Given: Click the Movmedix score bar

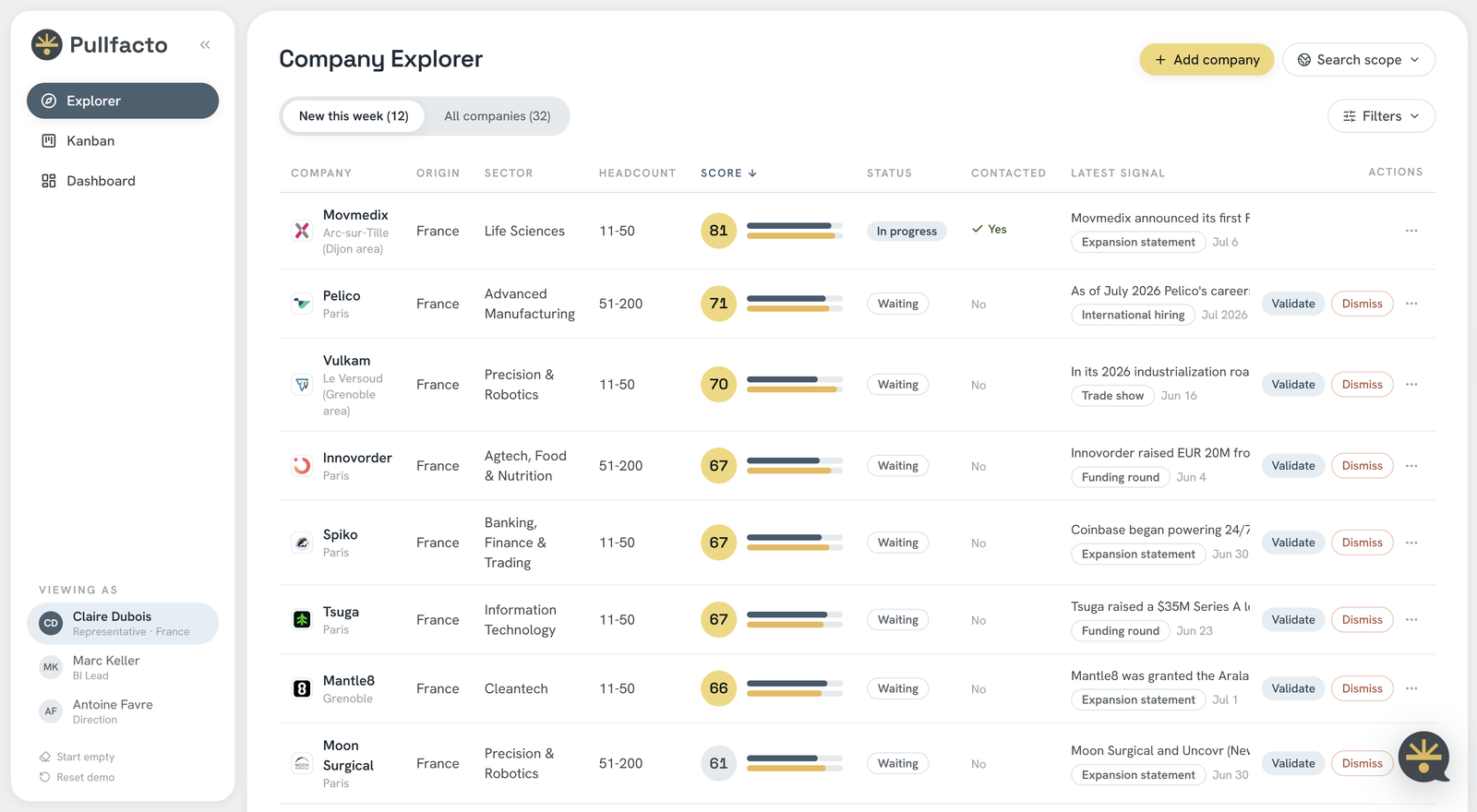Looking at the screenshot, I should click(x=795, y=231).
